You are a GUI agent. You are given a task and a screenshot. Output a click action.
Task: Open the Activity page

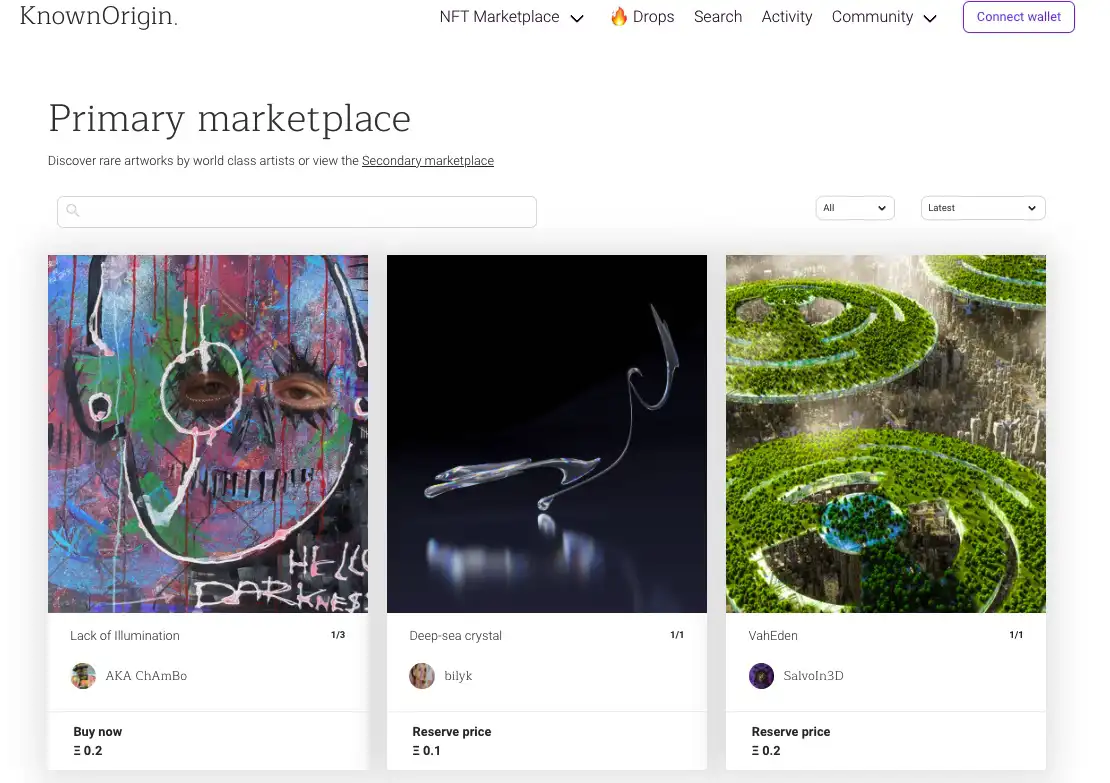tap(786, 17)
